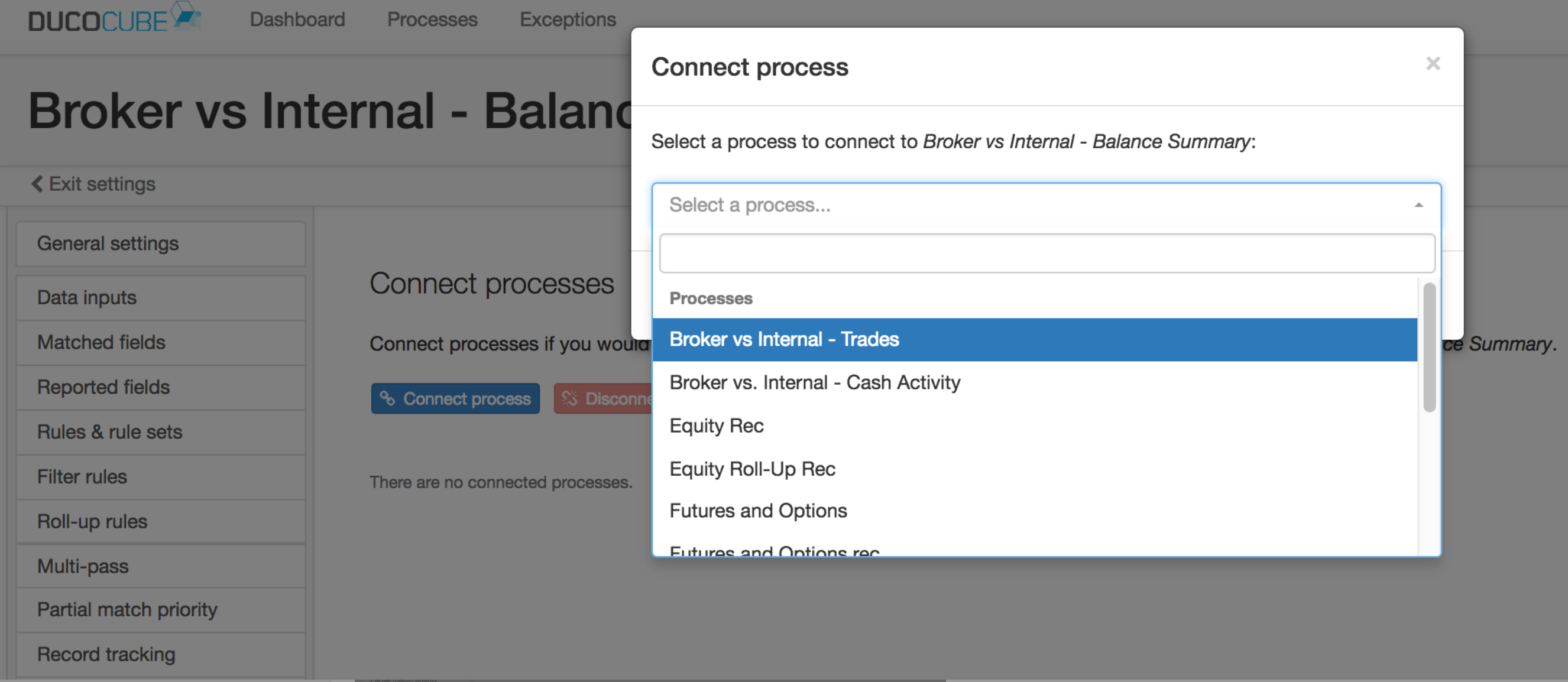
Task: Click broken-link icon on Disconnect button
Action: (570, 398)
